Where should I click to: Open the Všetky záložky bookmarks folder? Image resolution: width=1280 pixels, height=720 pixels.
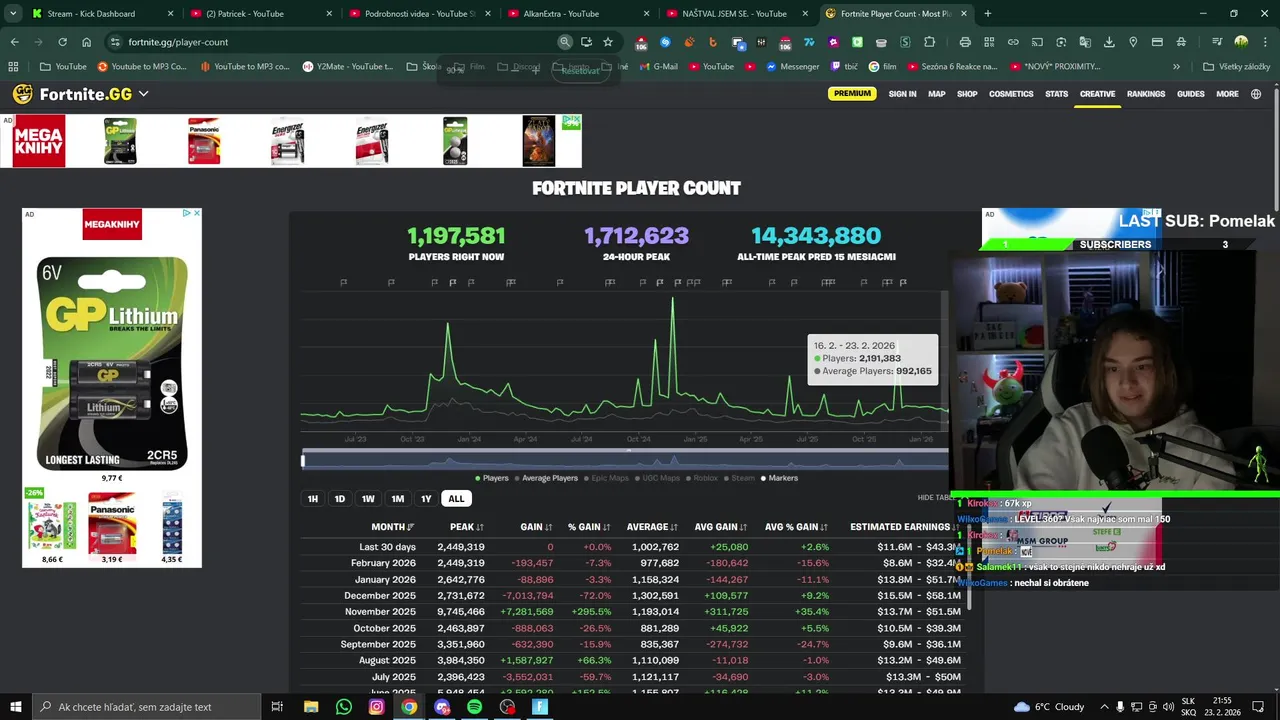click(1237, 67)
